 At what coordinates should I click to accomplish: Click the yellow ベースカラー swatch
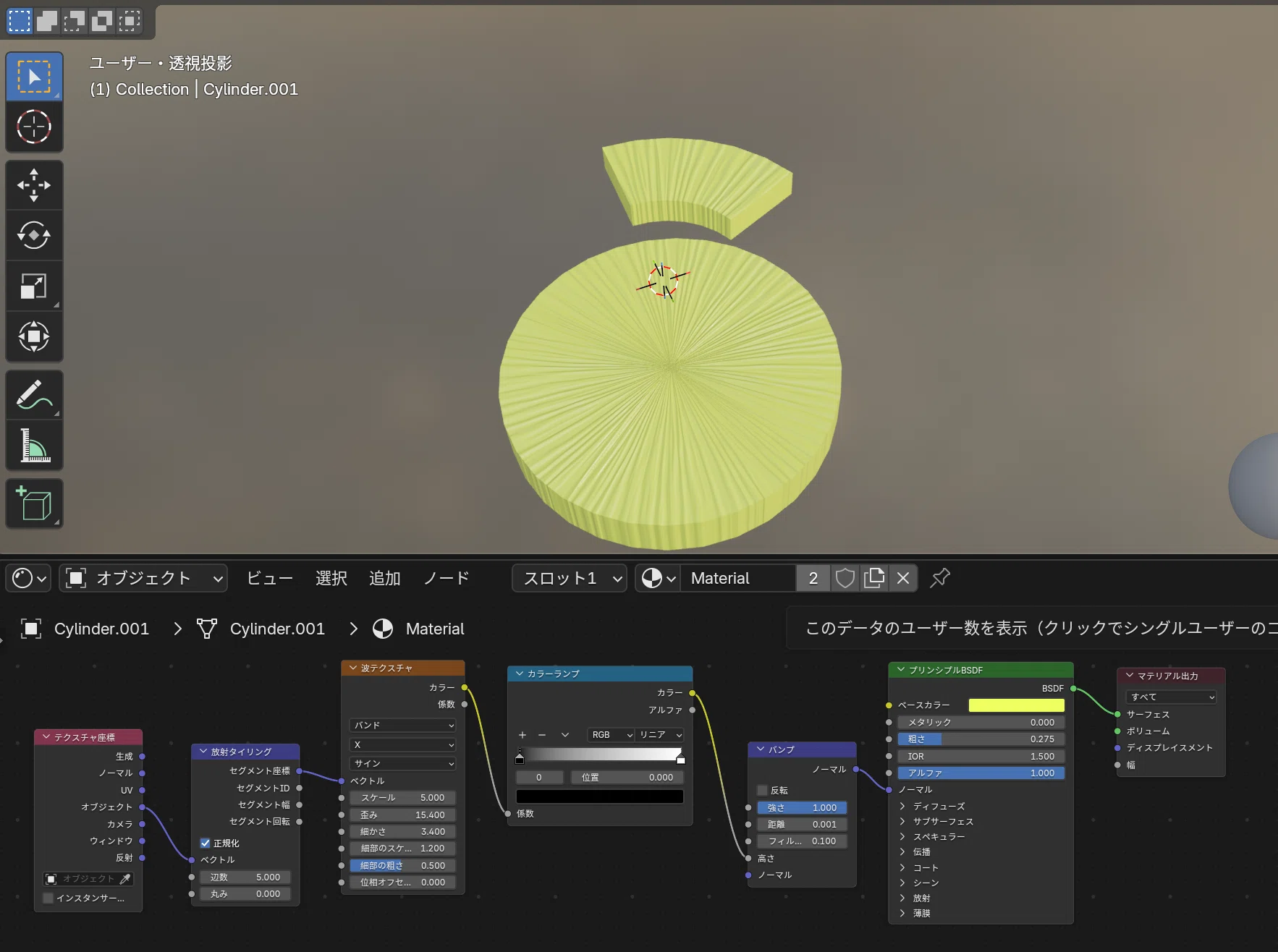[1017, 705]
